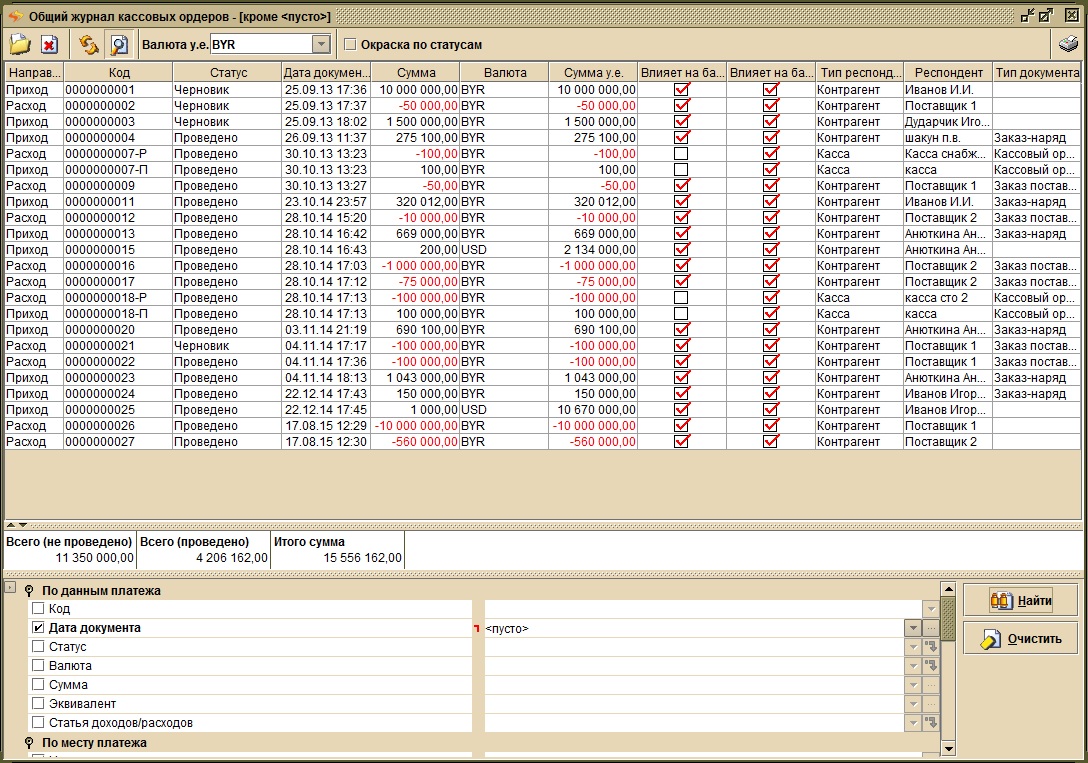This screenshot has width=1088, height=763.
Task: Click the Статус filter value field
Action: [694, 646]
